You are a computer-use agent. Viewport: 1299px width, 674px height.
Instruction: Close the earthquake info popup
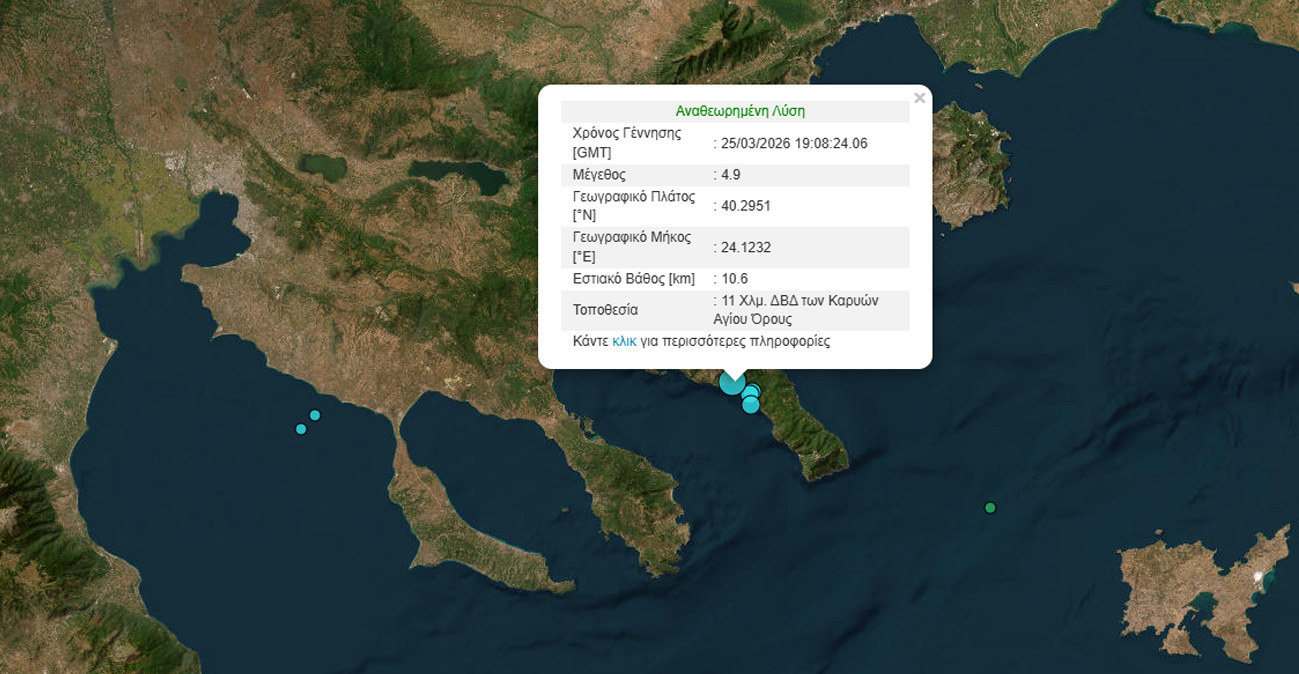(x=919, y=98)
